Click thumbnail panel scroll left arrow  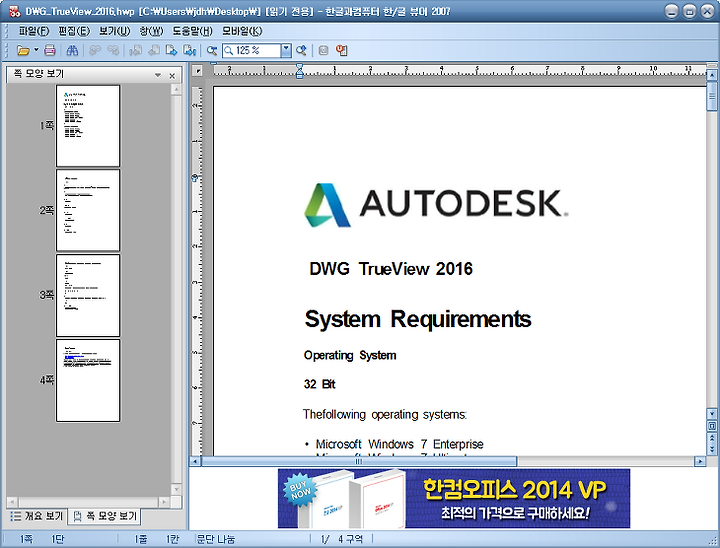[12, 502]
